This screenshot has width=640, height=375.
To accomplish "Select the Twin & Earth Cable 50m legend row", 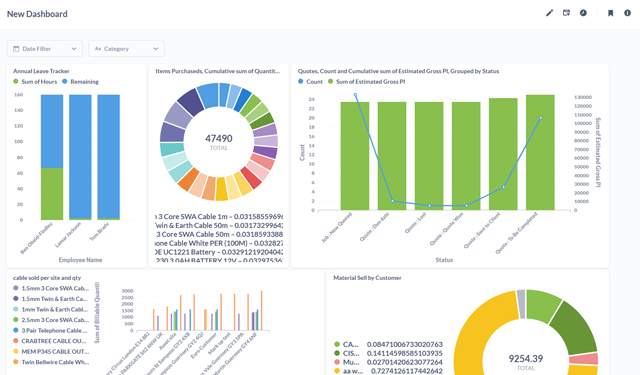I will pyautogui.click(x=219, y=225).
